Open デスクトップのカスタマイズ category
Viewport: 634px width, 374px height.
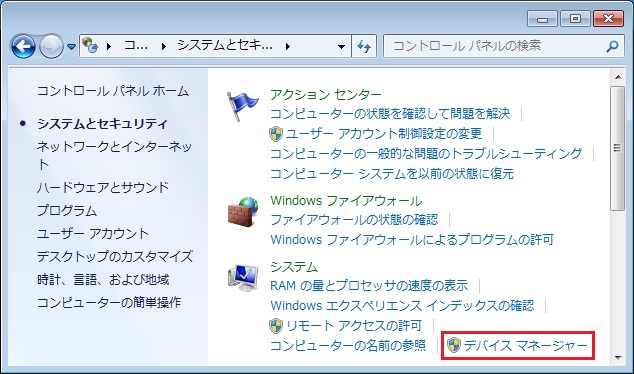[x=115, y=256]
